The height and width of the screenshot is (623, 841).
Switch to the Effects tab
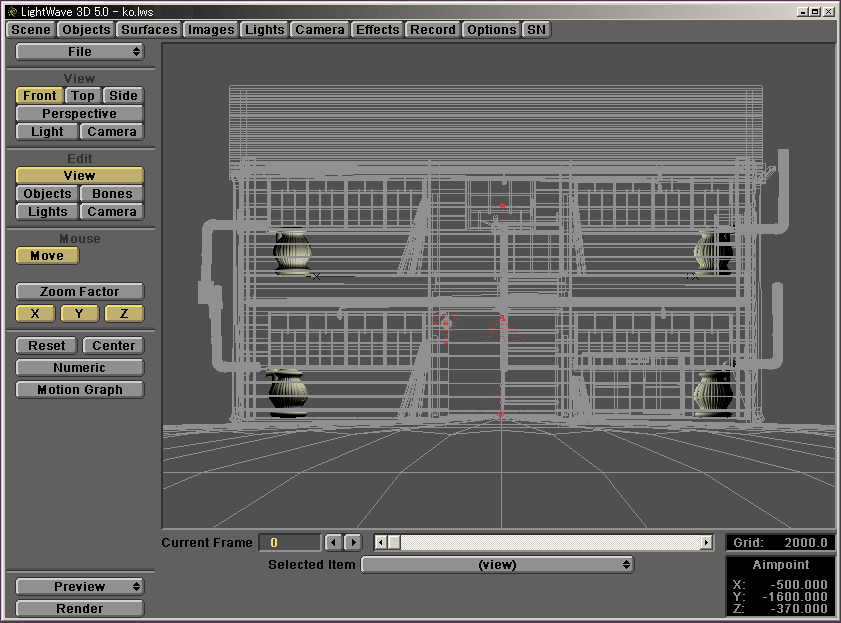click(x=377, y=30)
